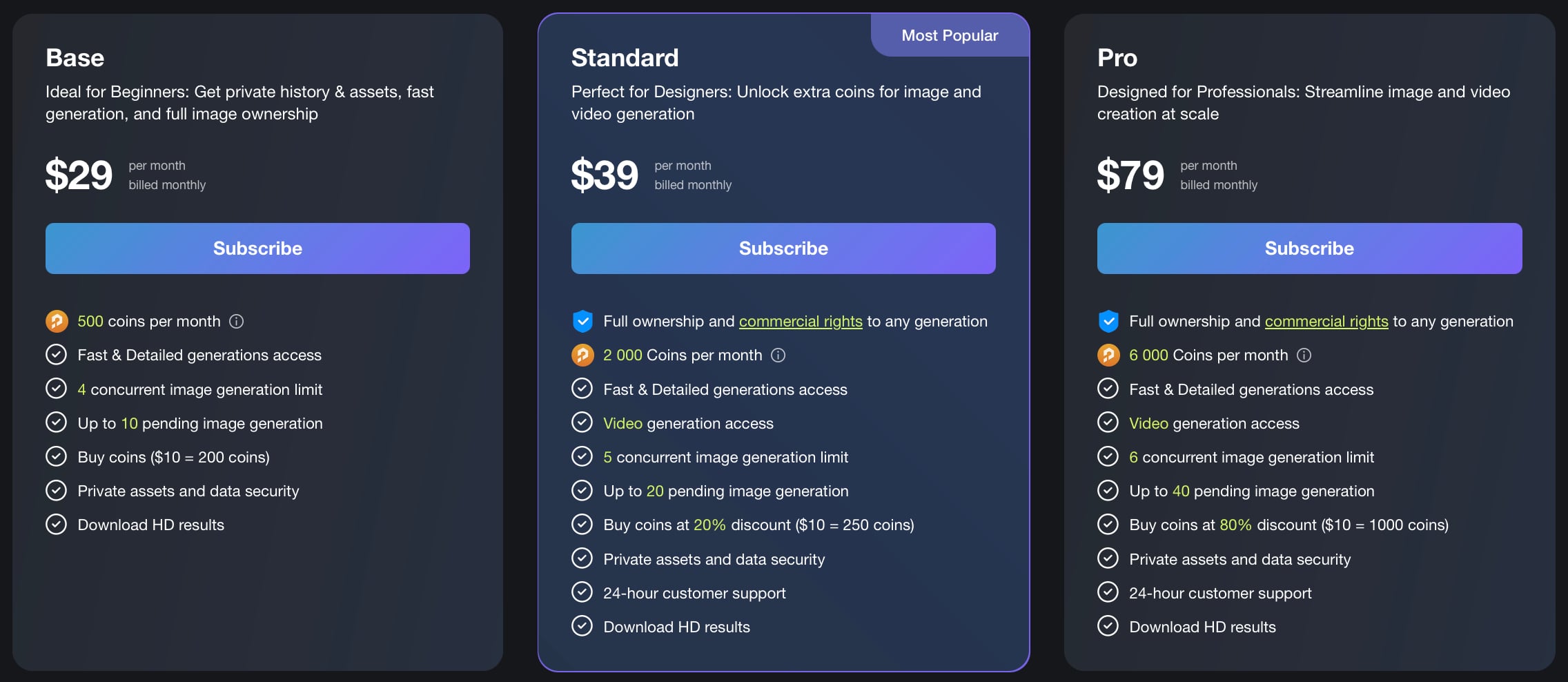
Task: Click the orange coin icon in Pro plan
Action: click(x=1108, y=355)
